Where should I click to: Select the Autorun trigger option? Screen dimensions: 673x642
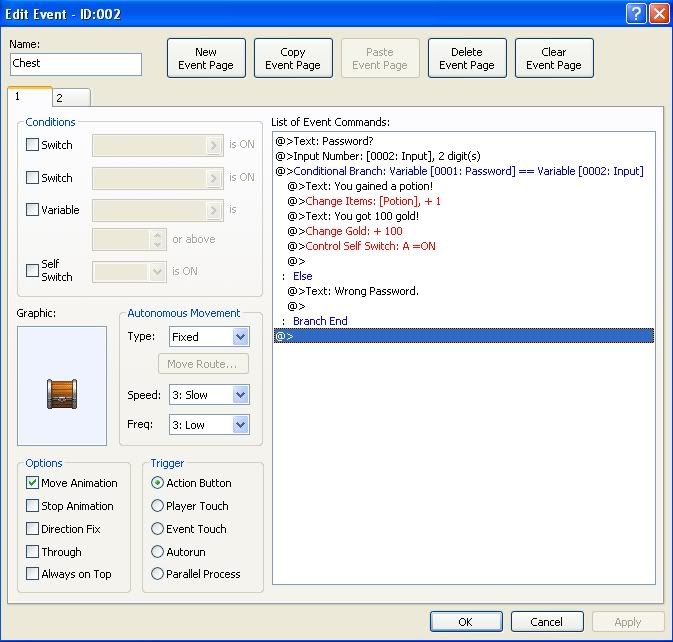pyautogui.click(x=158, y=551)
